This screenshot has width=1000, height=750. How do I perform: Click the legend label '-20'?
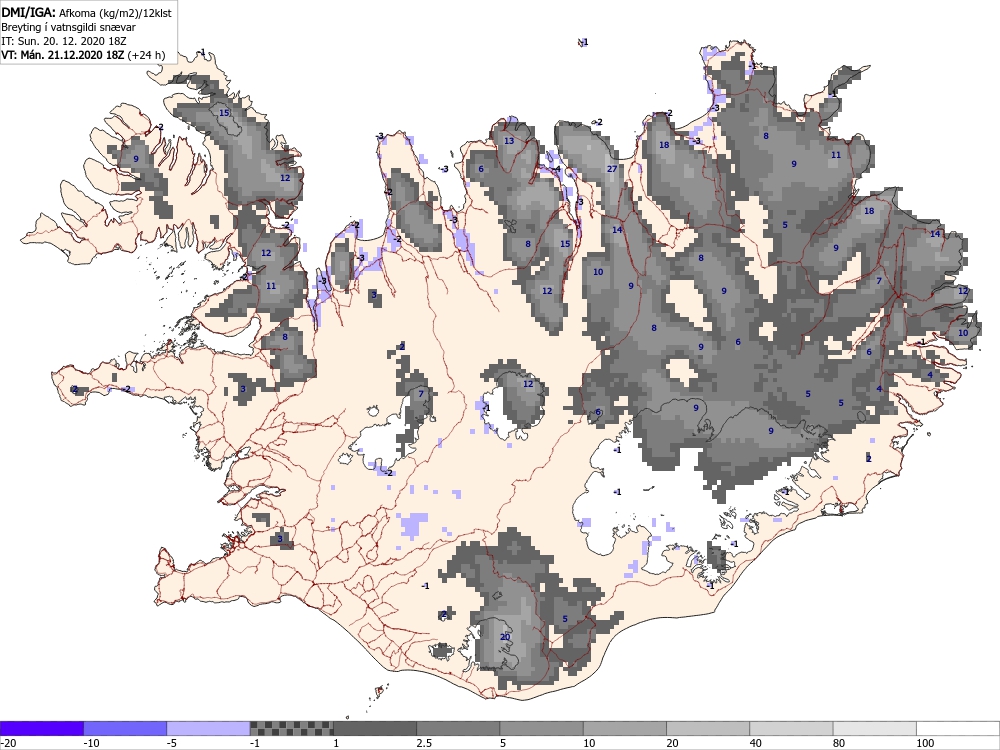(8, 743)
